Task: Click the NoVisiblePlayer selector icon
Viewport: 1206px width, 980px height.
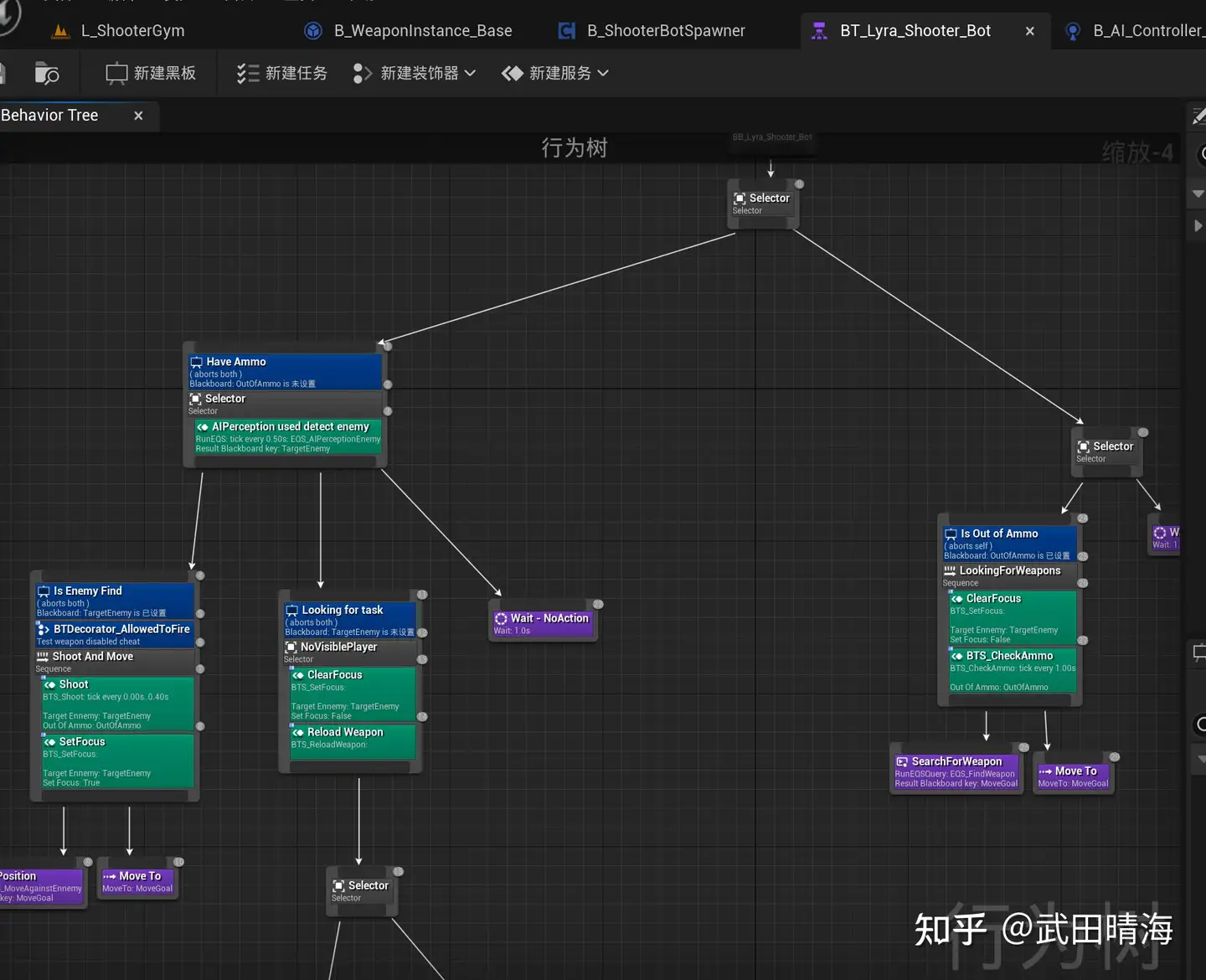Action: tap(291, 647)
